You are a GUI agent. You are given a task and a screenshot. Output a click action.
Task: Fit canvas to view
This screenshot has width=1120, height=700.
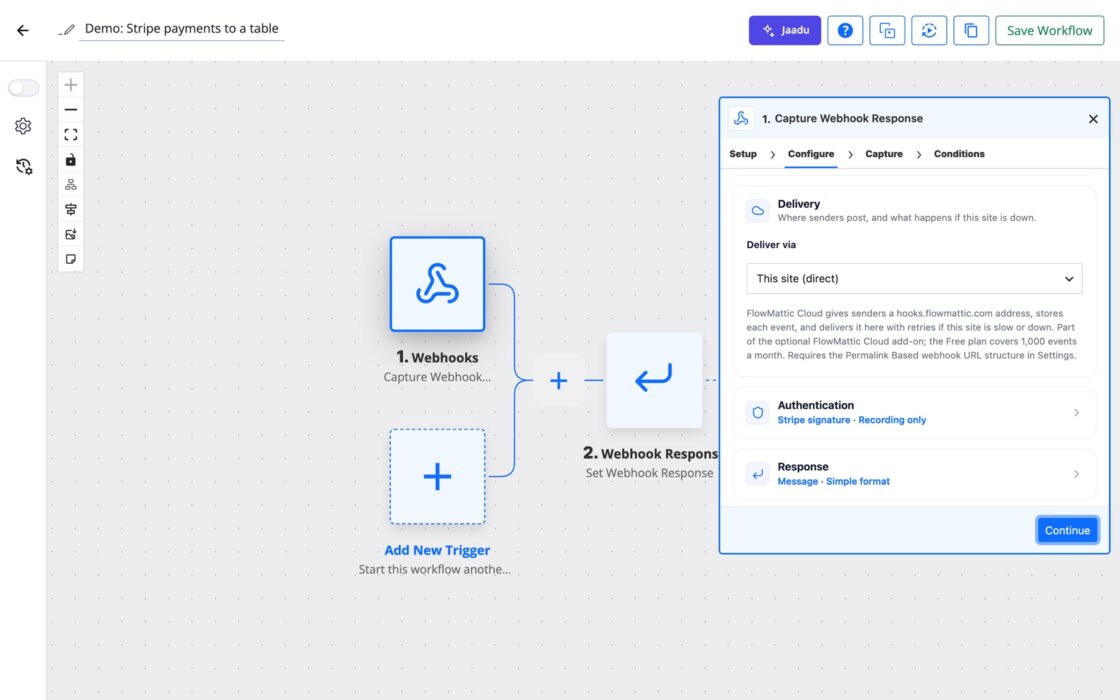point(71,135)
